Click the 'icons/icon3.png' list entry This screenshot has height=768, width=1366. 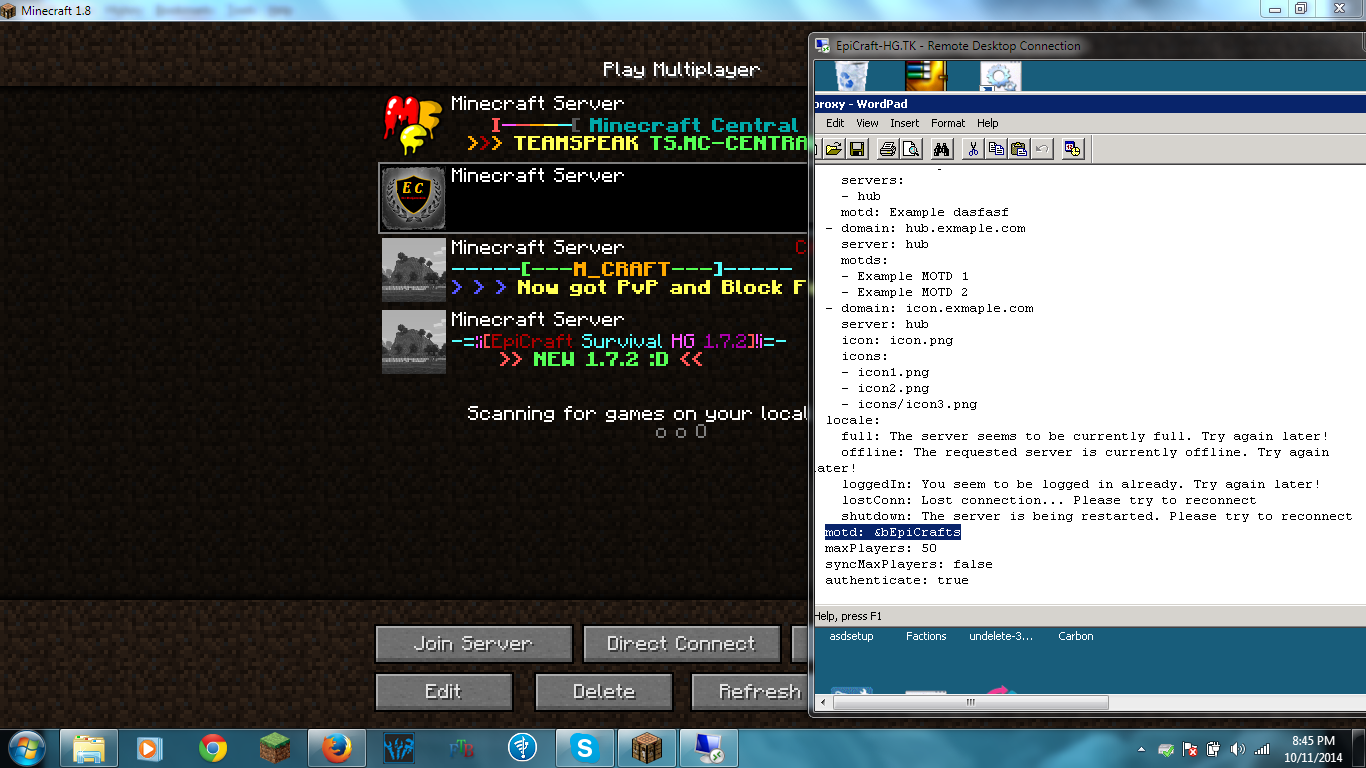[909, 404]
